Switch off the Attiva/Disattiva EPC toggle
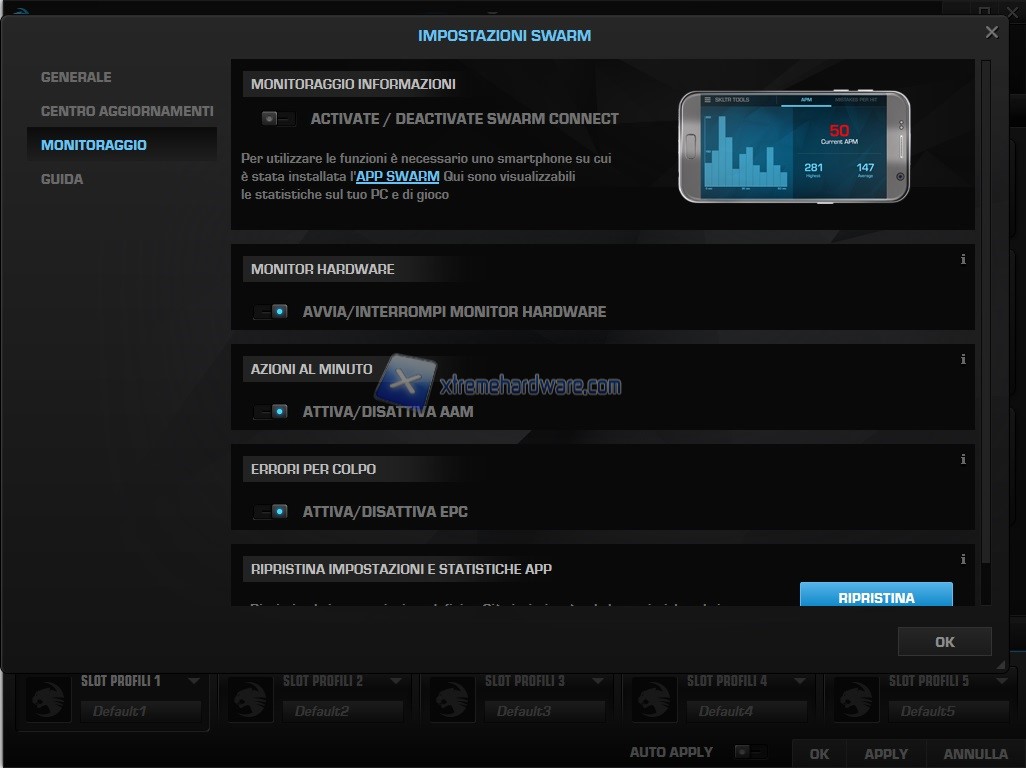 (271, 512)
